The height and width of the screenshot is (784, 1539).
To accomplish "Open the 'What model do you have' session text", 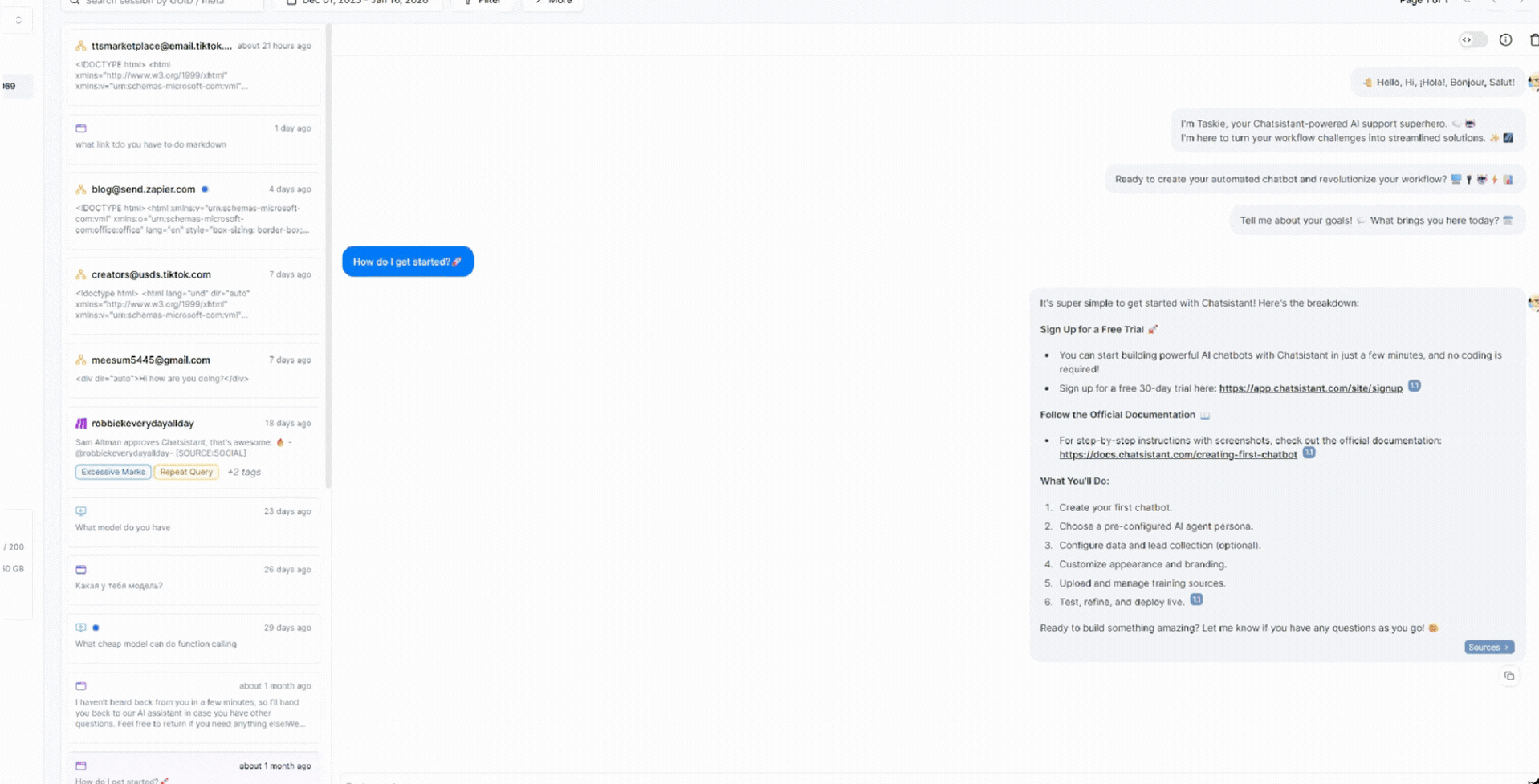I will pyautogui.click(x=123, y=527).
